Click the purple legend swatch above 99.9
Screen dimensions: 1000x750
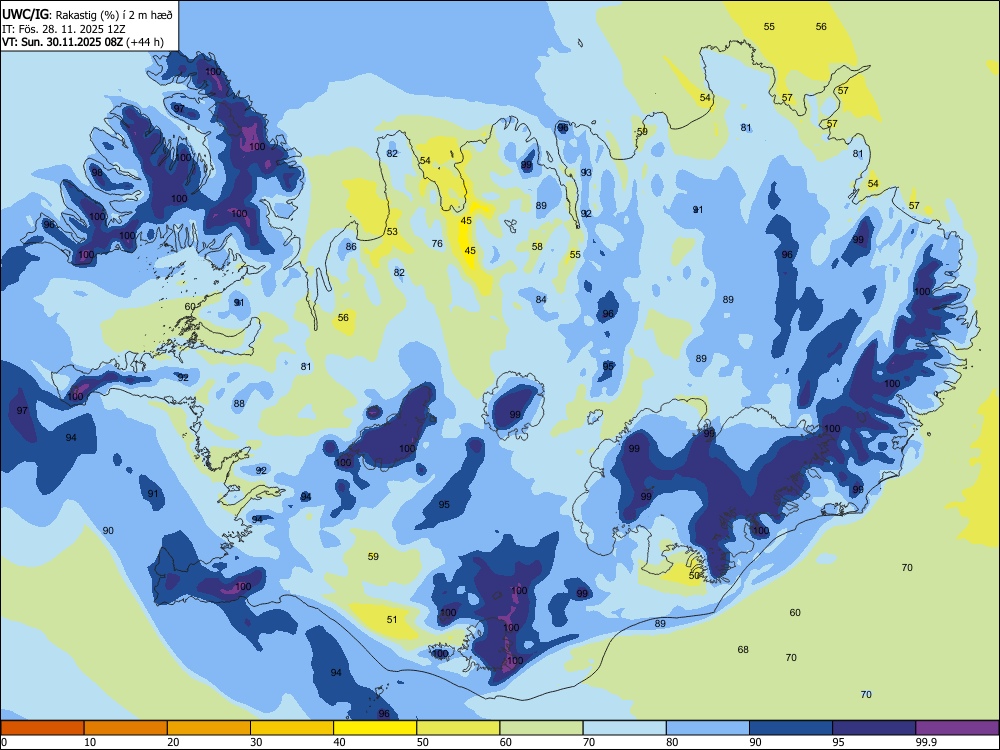[957, 728]
